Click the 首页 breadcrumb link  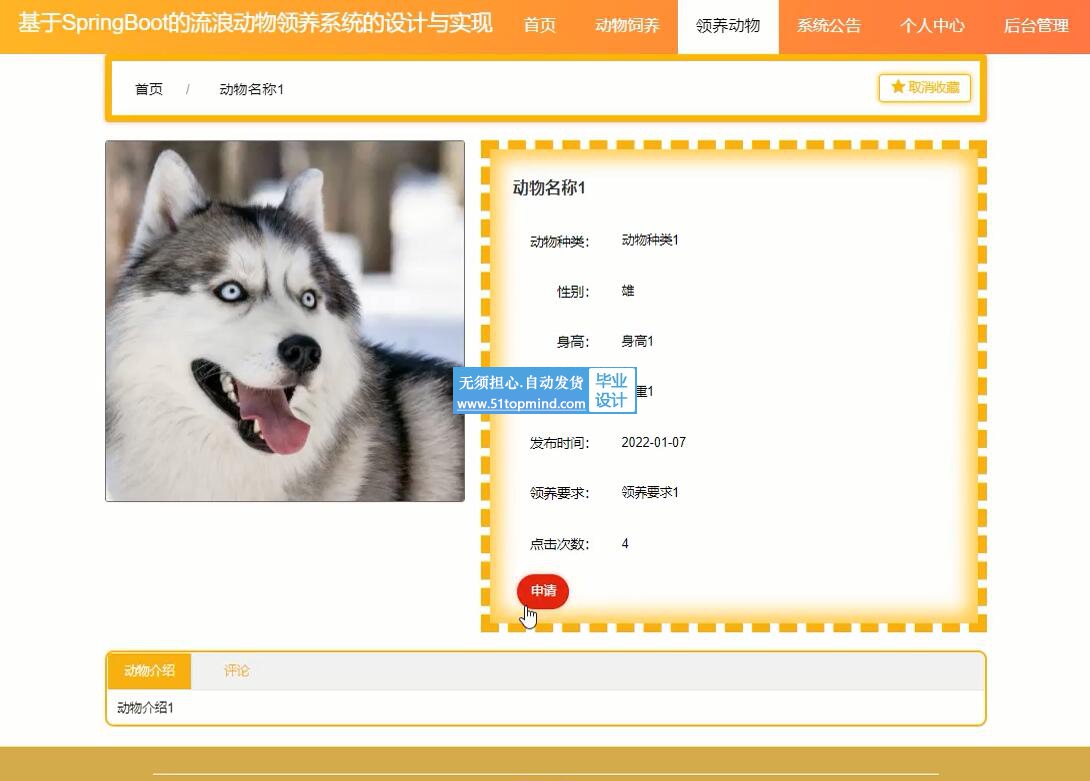(x=149, y=89)
